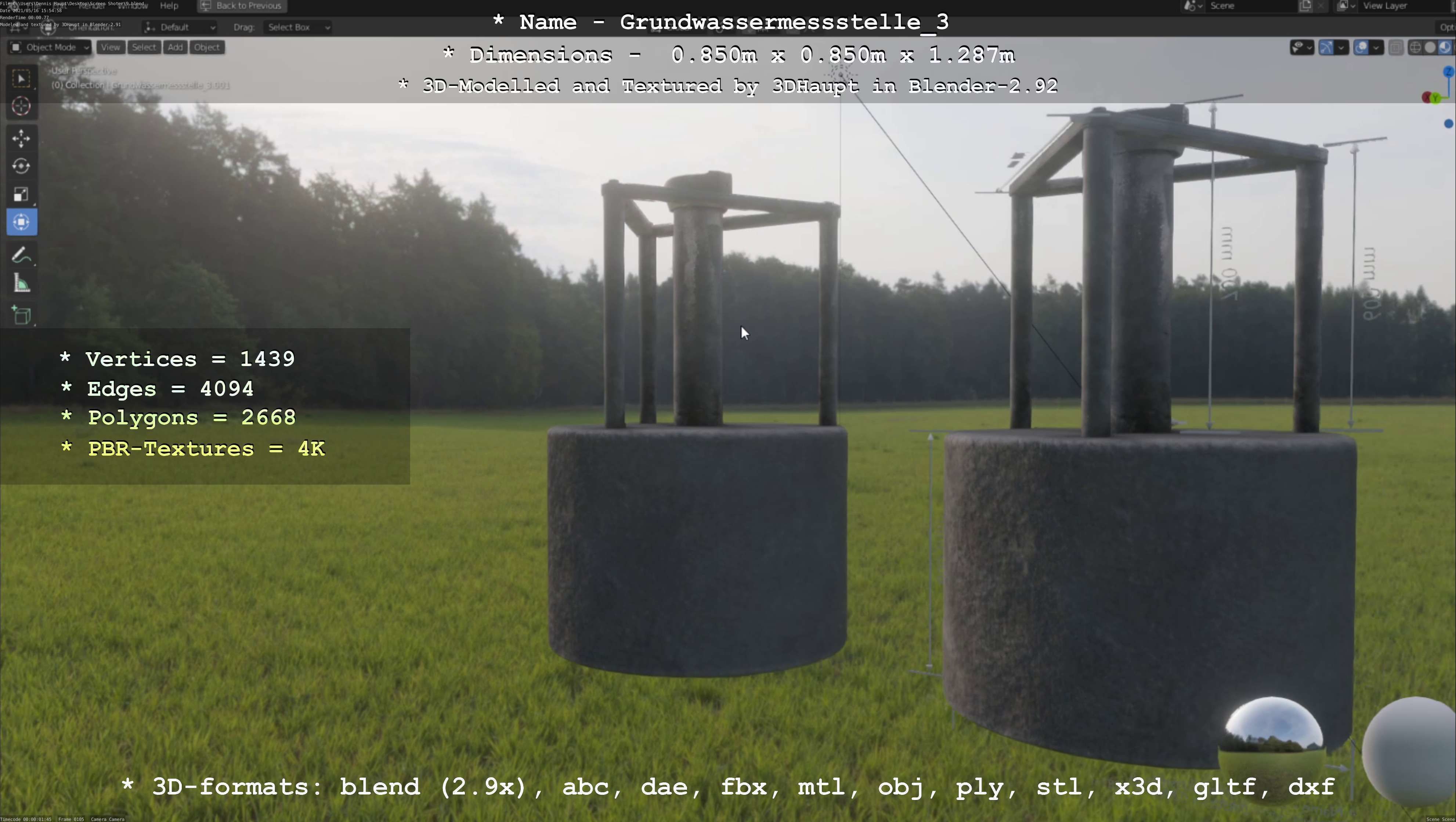Switch to Material Preview shading

[1445, 47]
